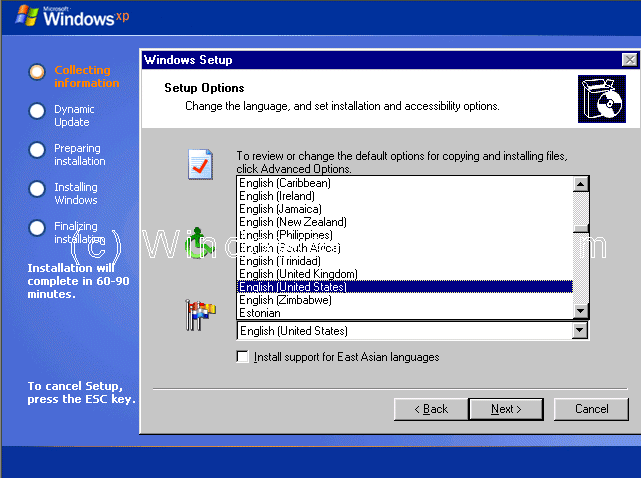Click the language list scrollbar thumb
The image size is (641, 478).
pyautogui.click(x=580, y=213)
